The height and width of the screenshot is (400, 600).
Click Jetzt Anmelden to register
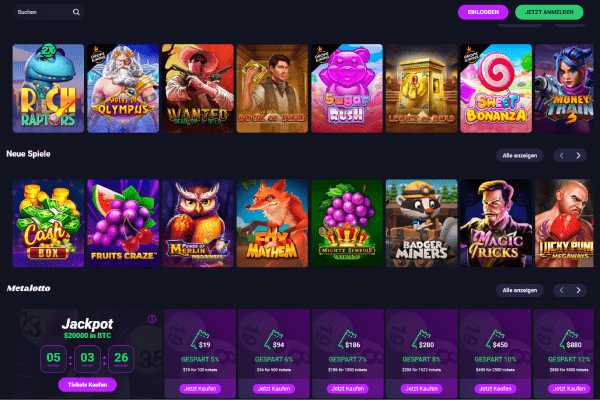click(549, 12)
